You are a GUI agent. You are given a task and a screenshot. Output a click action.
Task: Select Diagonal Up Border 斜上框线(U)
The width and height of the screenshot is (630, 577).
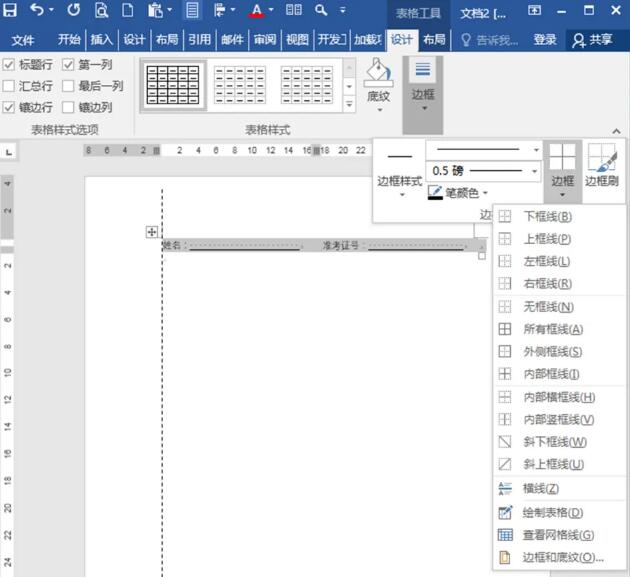pyautogui.click(x=559, y=464)
